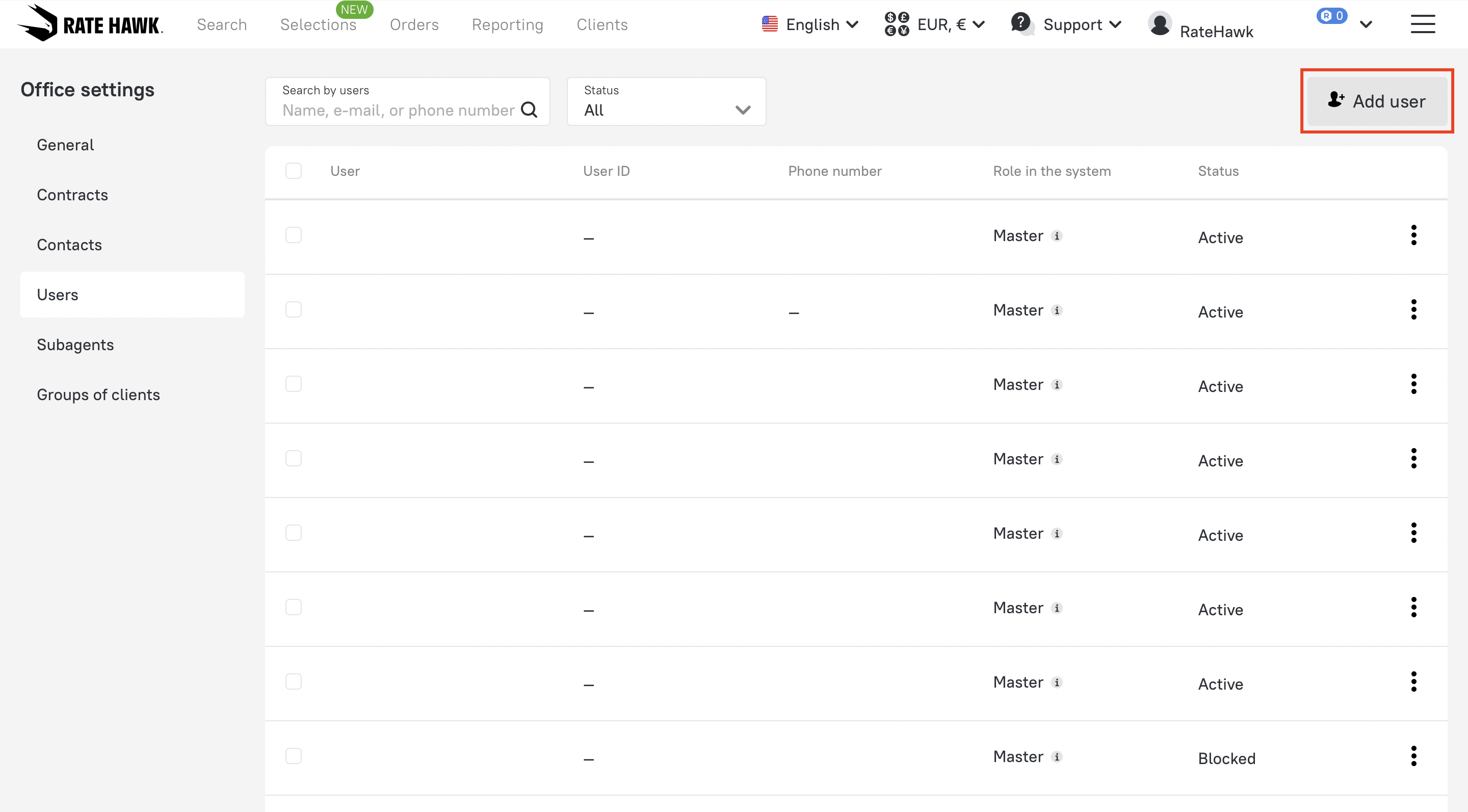Screen dimensions: 1468x812
Task: Go to the Orders tab
Action: (x=414, y=24)
